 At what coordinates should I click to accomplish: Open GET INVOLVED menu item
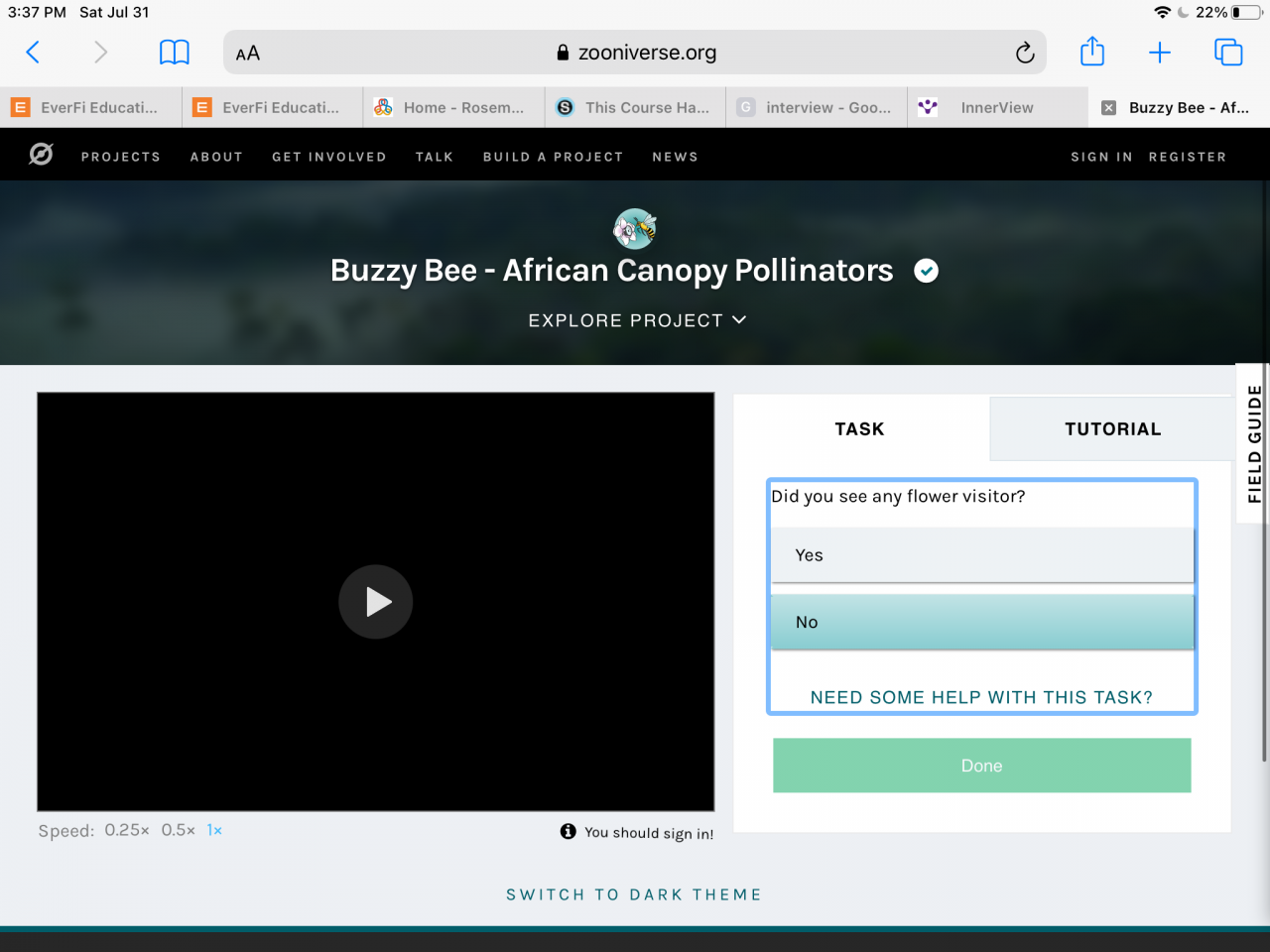(x=329, y=157)
